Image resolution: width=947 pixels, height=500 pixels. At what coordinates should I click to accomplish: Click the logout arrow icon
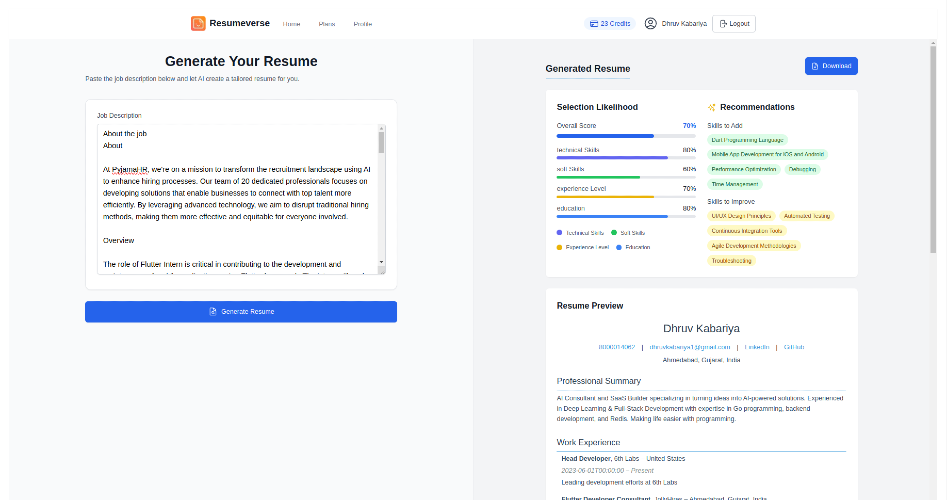pyautogui.click(x=723, y=24)
